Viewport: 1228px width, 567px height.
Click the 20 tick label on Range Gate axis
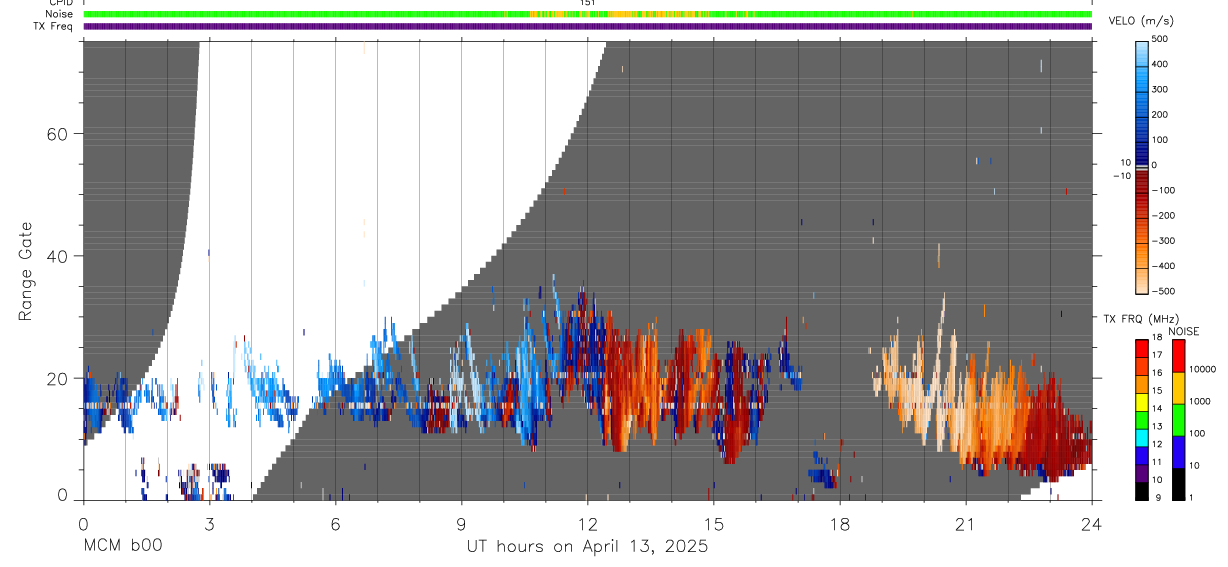point(57,378)
